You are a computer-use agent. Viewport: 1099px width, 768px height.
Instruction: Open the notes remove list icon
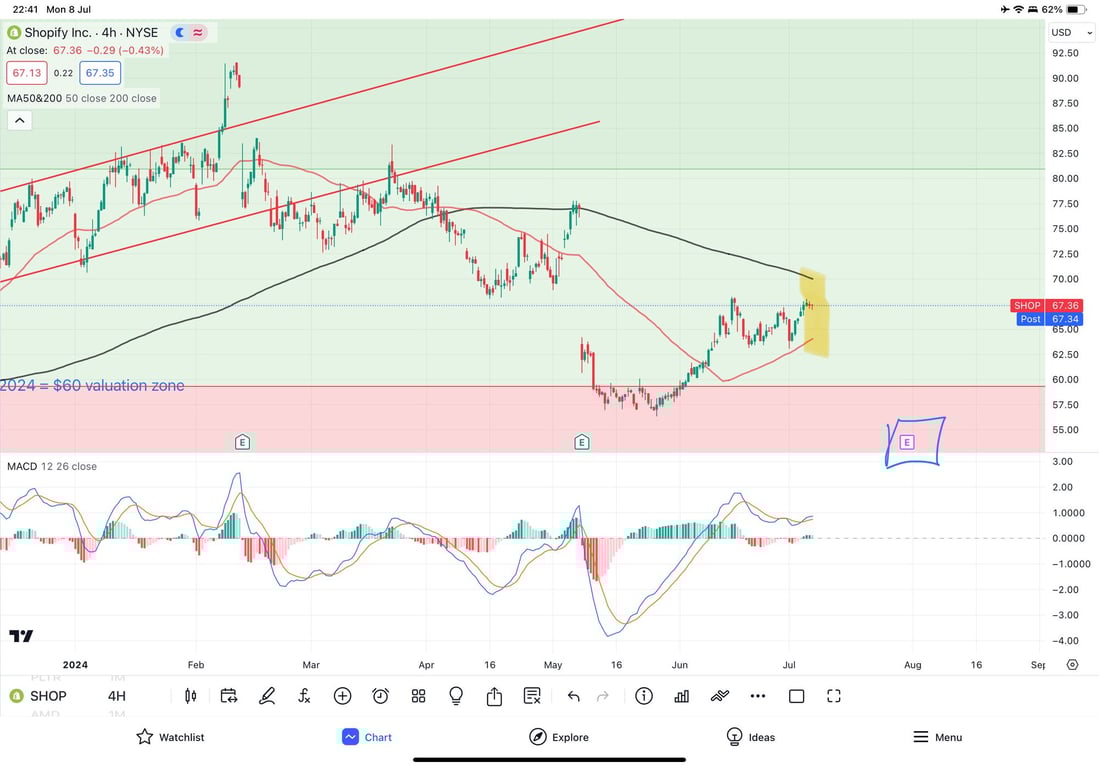click(532, 696)
